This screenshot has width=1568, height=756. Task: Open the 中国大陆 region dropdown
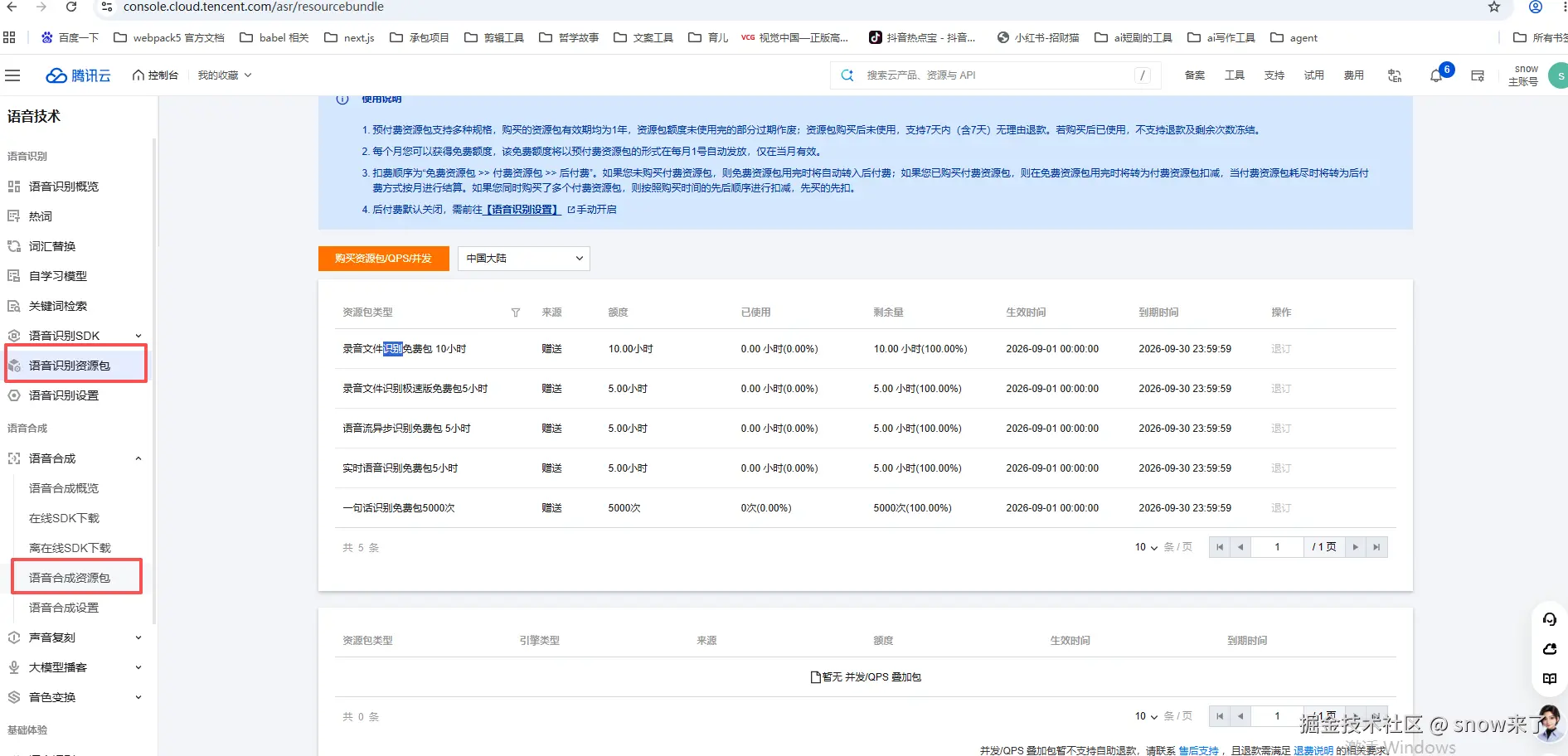pyautogui.click(x=524, y=259)
